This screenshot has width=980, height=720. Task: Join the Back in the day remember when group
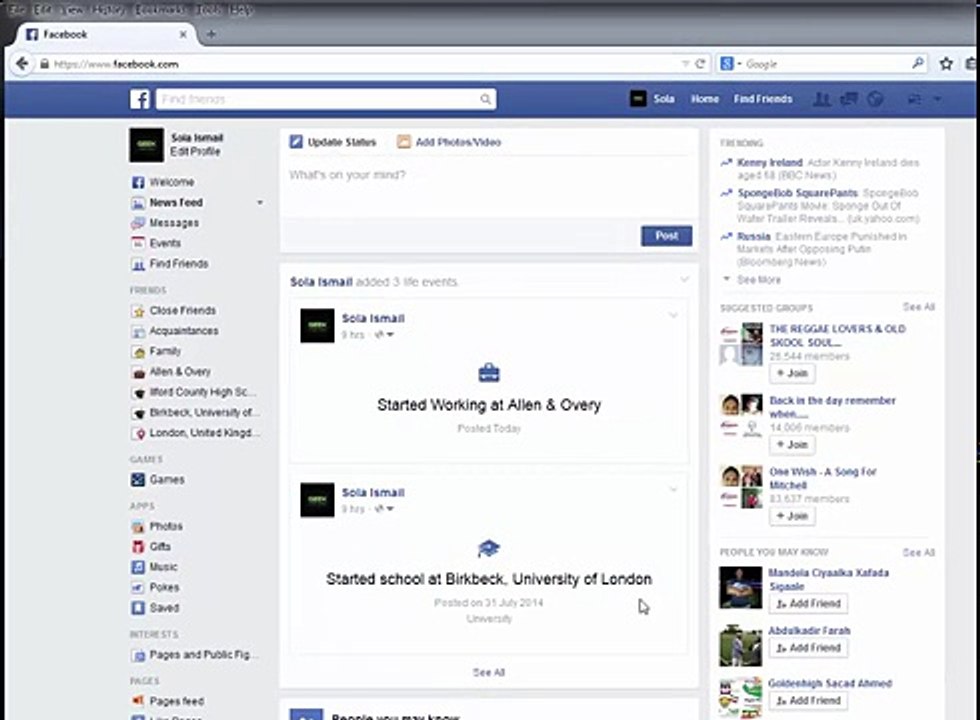click(x=792, y=444)
